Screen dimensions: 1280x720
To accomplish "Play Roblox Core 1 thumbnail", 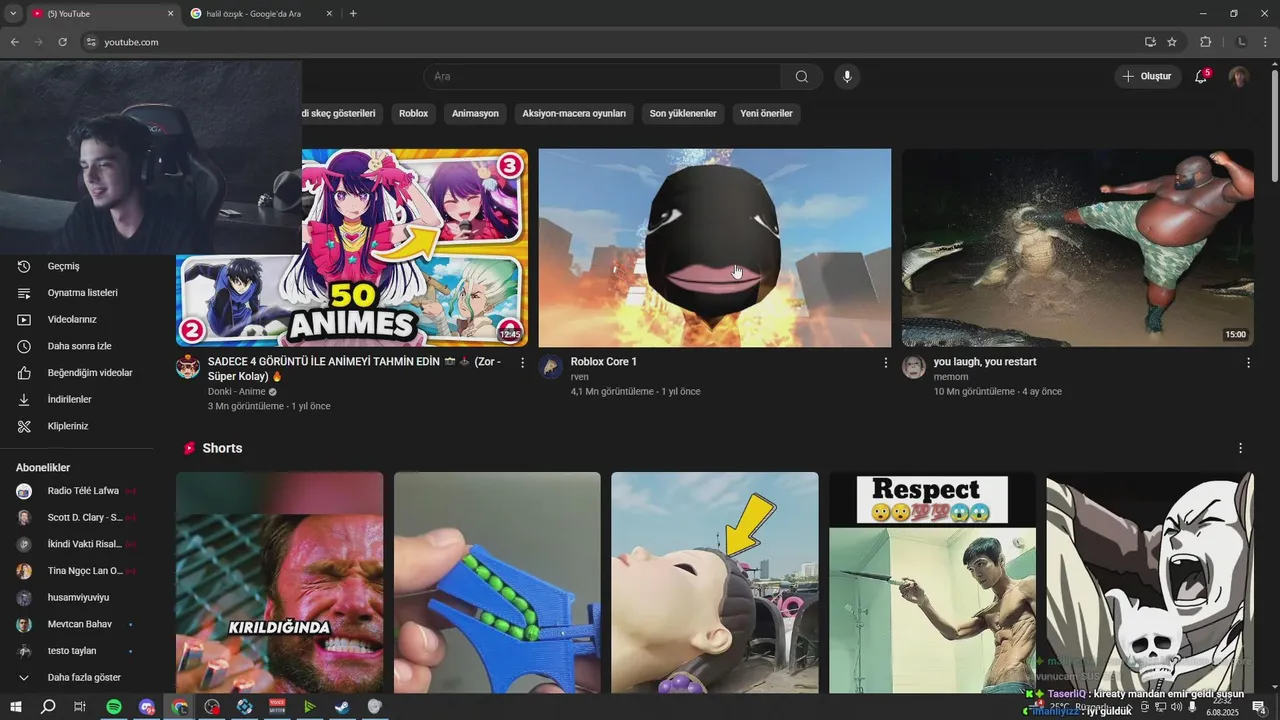I will (715, 248).
